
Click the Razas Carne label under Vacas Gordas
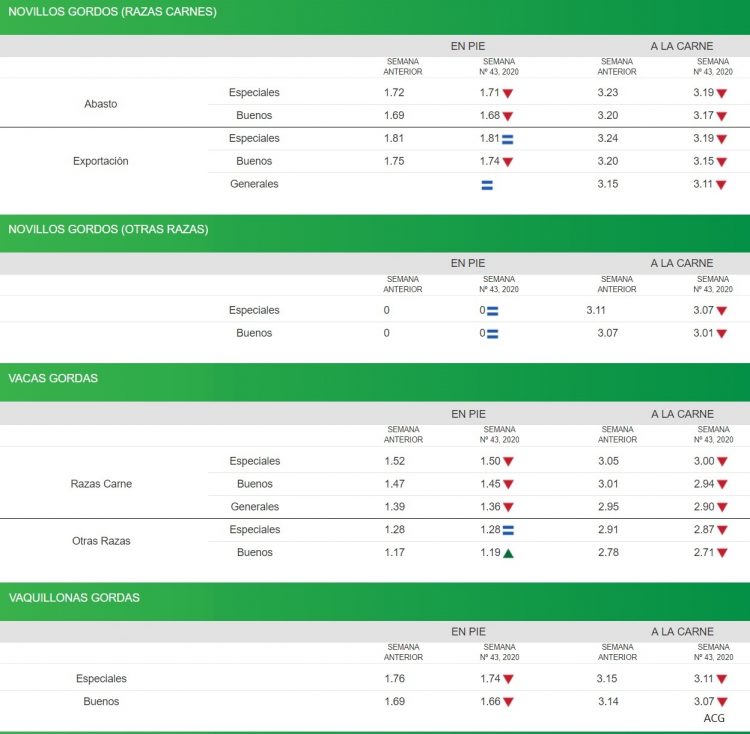[x=101, y=484]
